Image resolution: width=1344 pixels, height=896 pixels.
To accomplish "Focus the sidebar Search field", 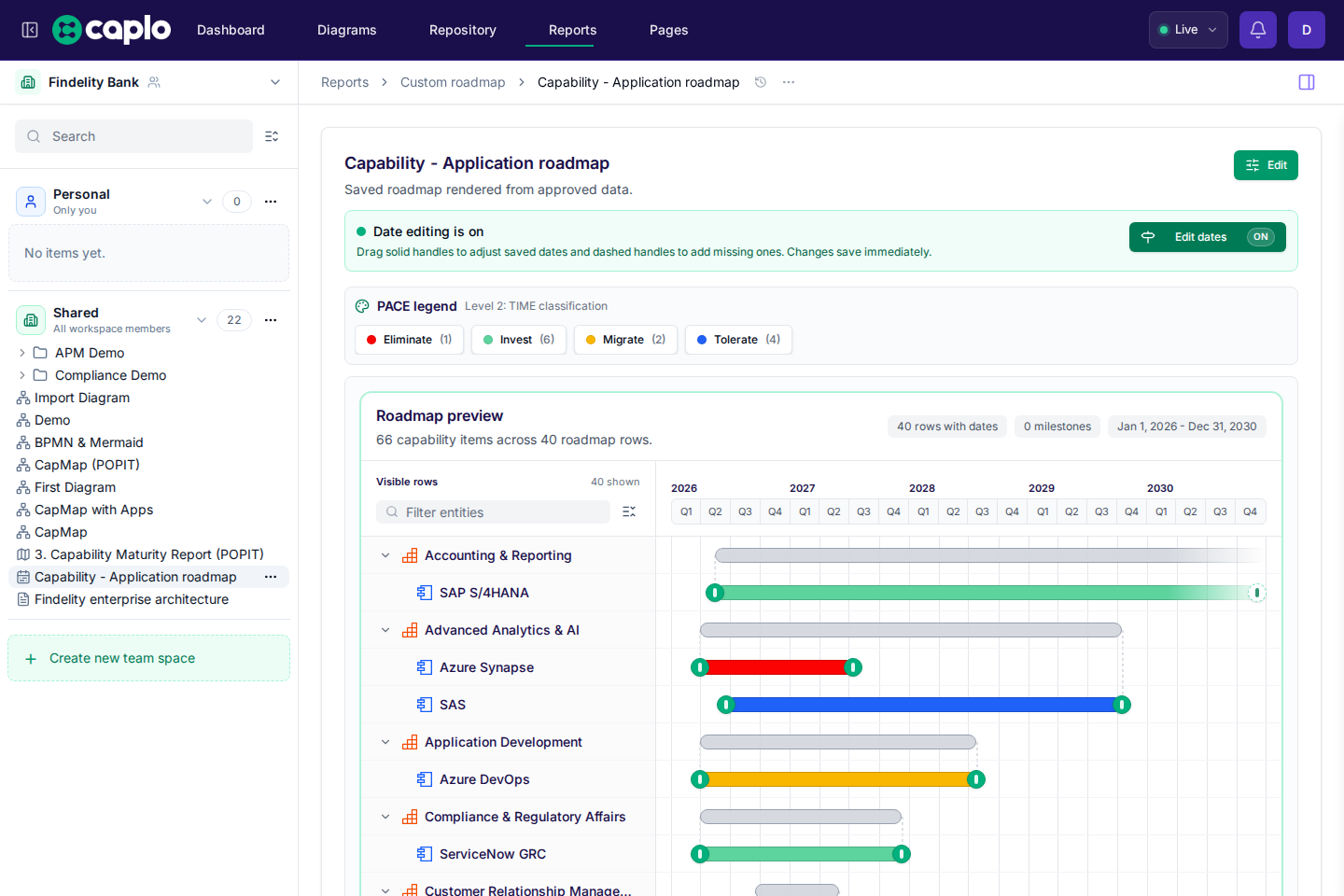I will (133, 136).
